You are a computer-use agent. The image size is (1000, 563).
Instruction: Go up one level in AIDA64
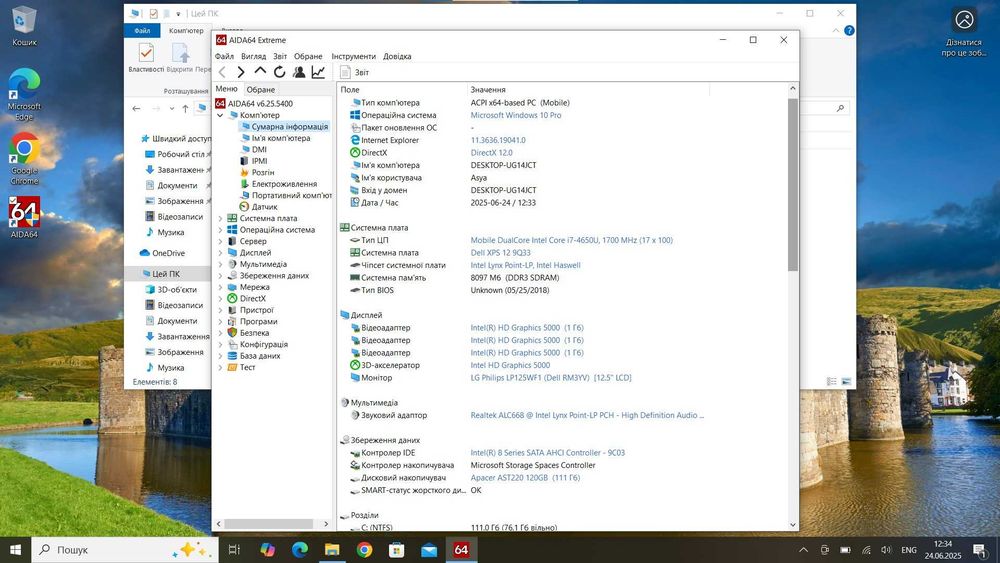(260, 71)
